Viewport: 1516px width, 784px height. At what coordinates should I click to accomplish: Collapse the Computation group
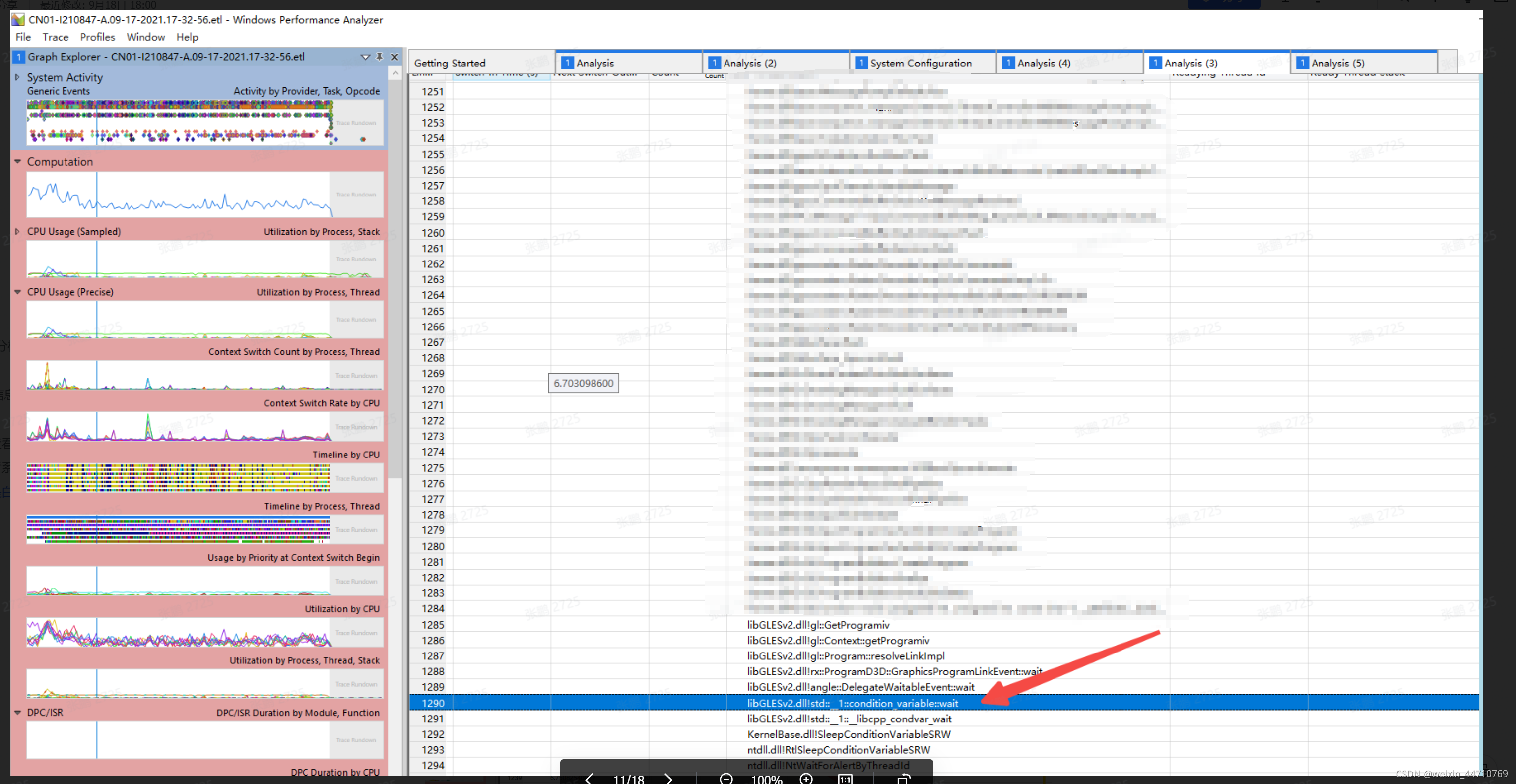click(x=17, y=161)
